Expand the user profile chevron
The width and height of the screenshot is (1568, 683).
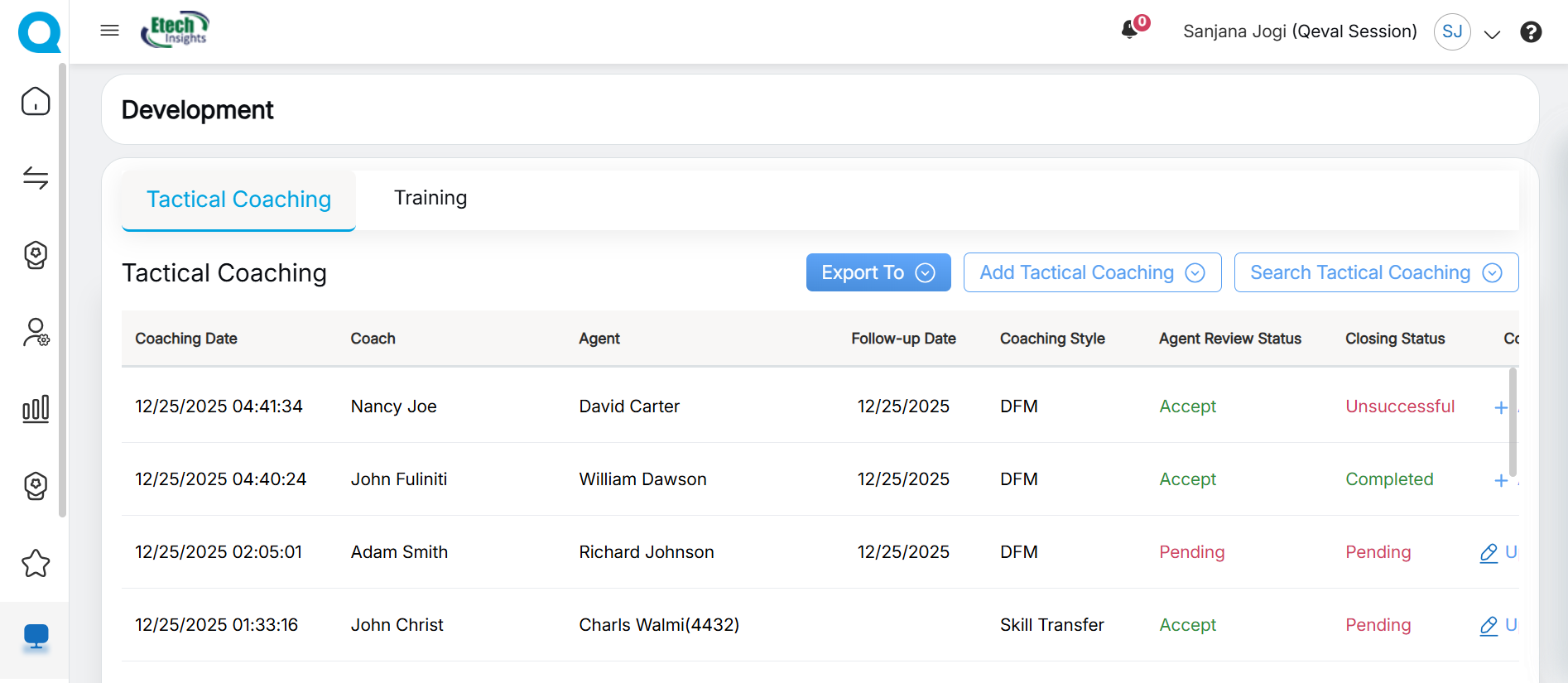[x=1492, y=34]
